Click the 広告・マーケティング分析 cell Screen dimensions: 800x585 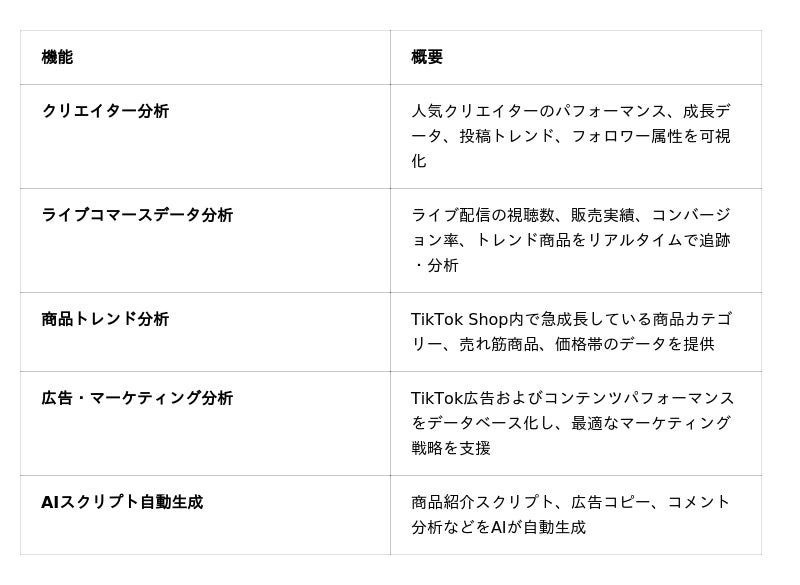(137, 398)
